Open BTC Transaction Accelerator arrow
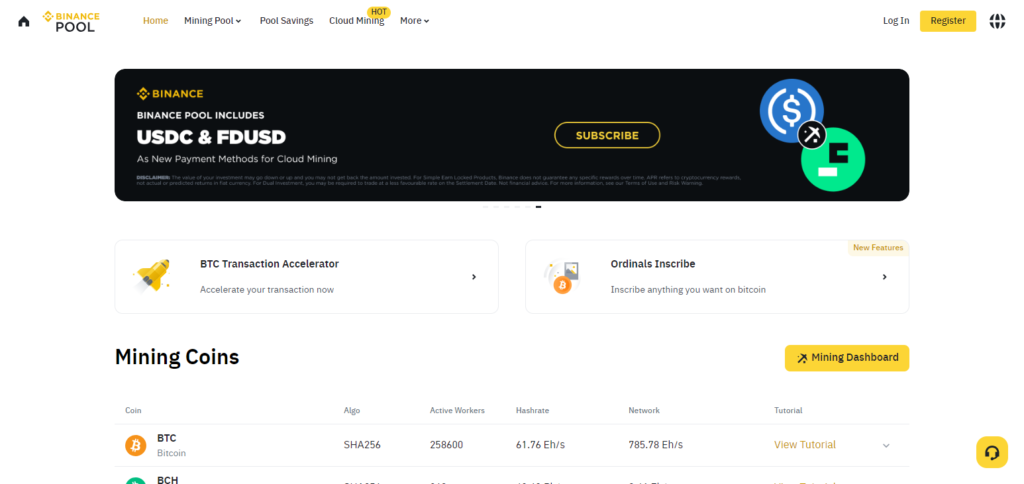Image resolution: width=1024 pixels, height=484 pixels. (x=474, y=277)
